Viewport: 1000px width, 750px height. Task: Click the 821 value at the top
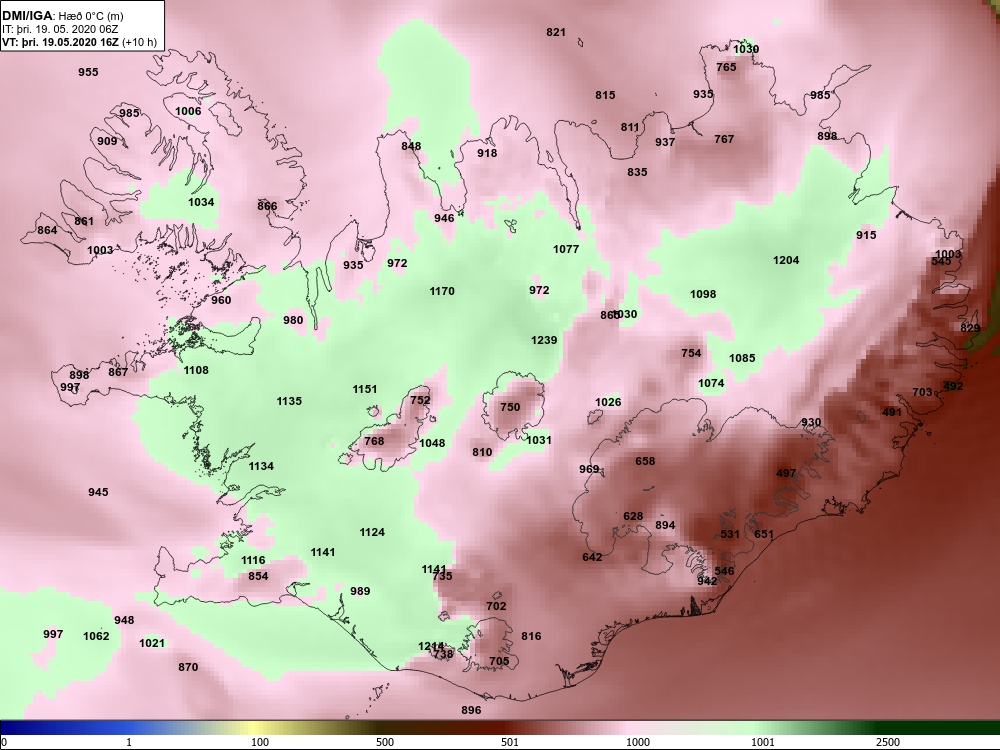click(556, 33)
